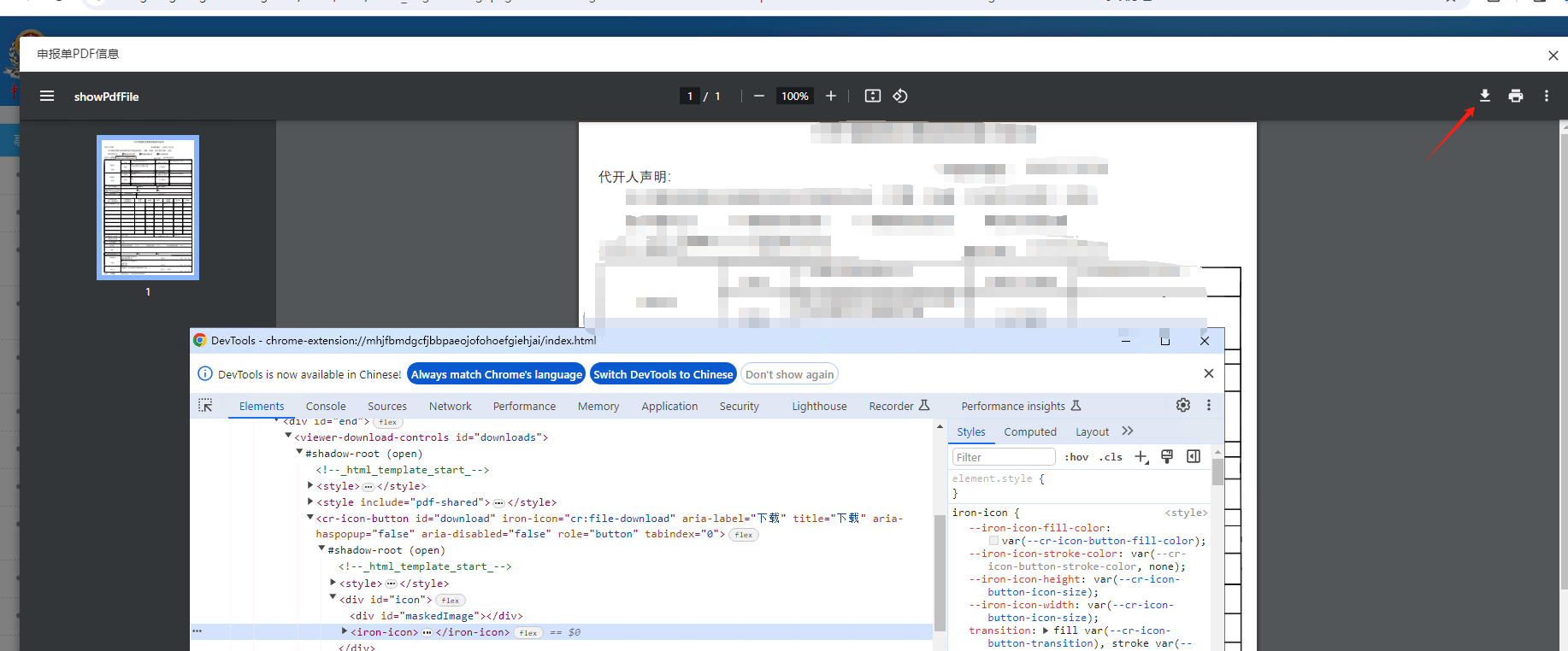The height and width of the screenshot is (651, 1568).
Task: Collapse the viewer-download-controls node
Action: tap(288, 436)
